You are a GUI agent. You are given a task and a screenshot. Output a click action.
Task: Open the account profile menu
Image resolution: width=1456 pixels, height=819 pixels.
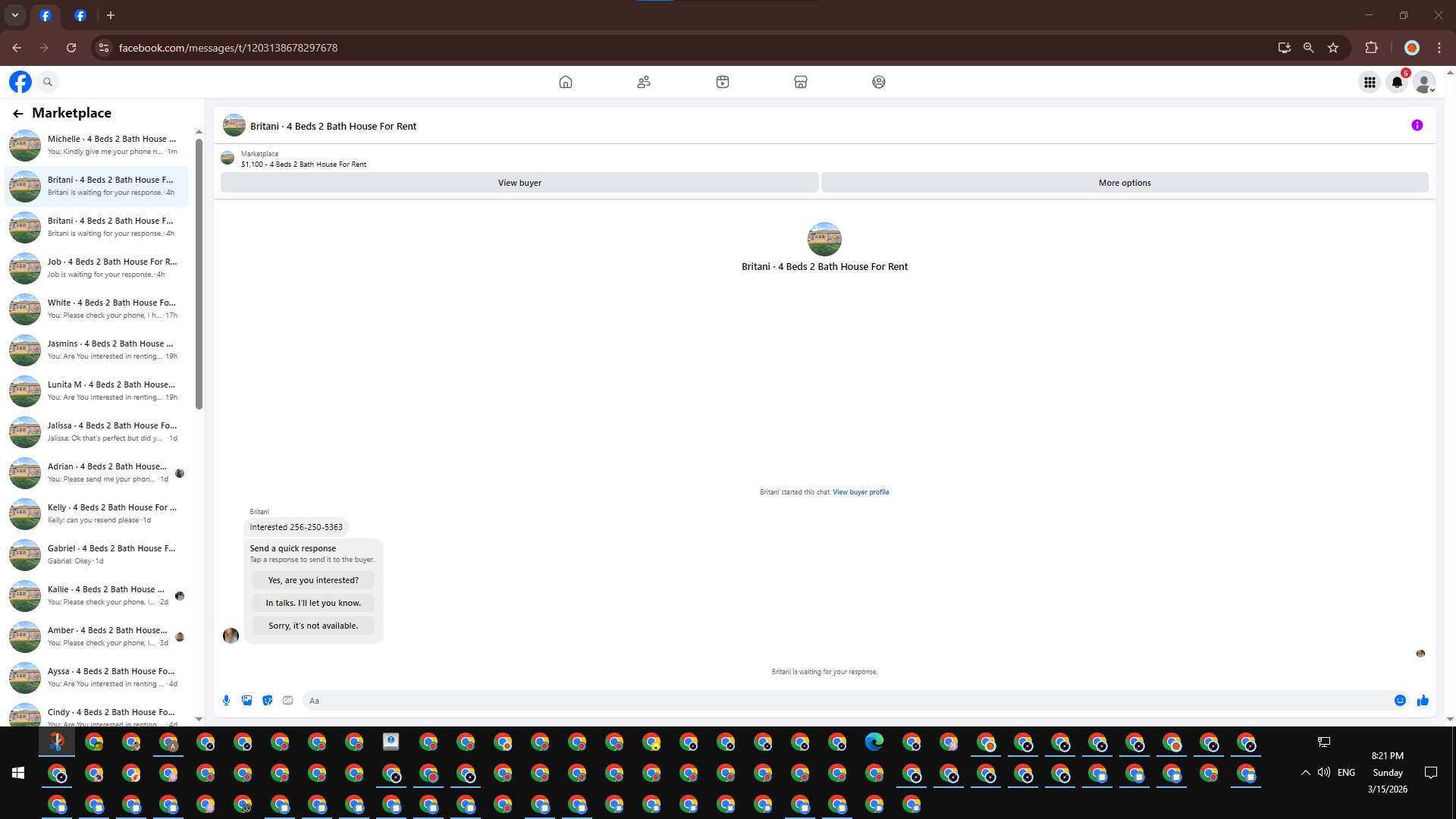click(x=1425, y=82)
